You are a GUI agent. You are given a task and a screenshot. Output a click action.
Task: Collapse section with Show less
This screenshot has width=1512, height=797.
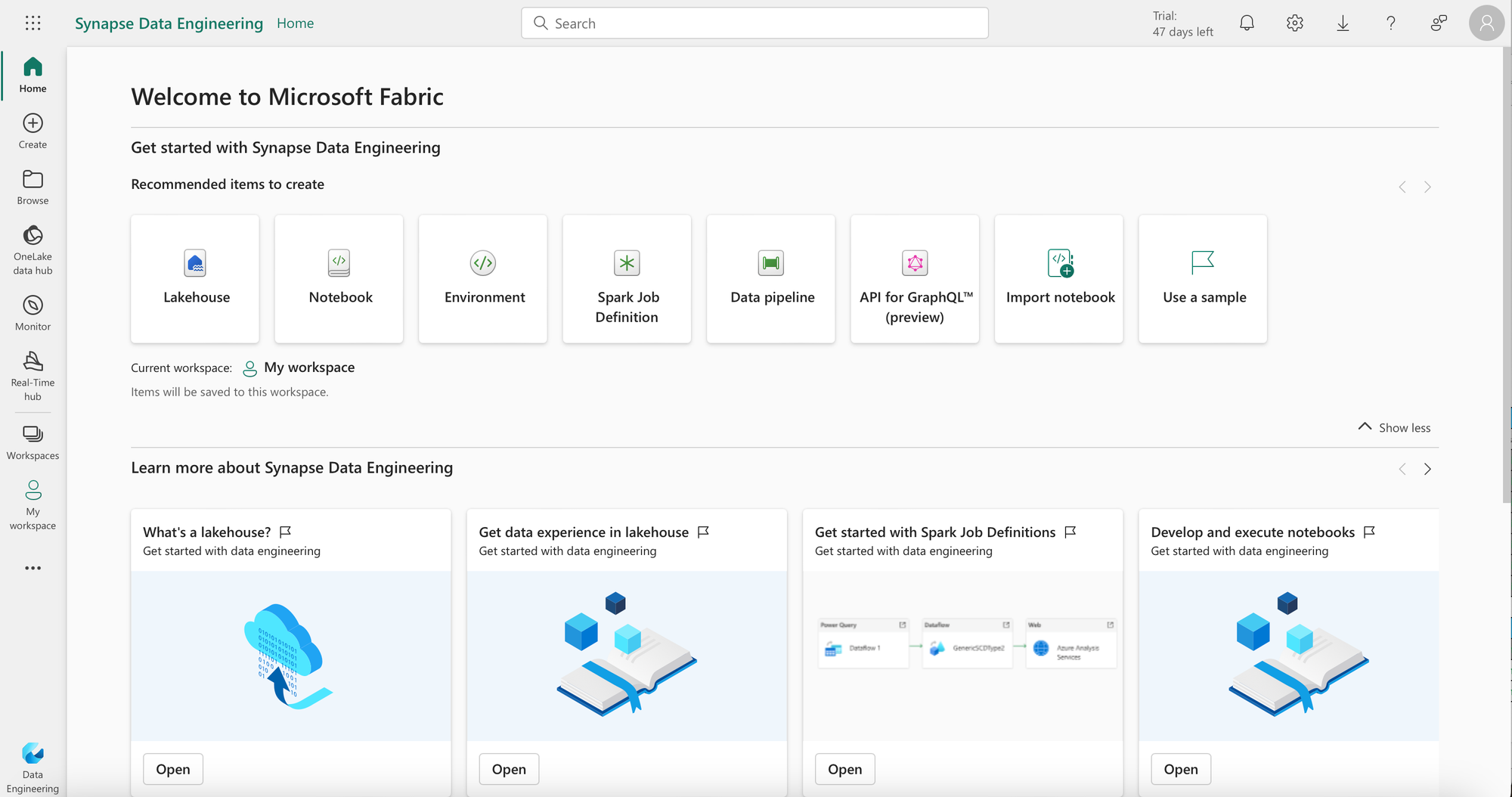tap(1394, 427)
